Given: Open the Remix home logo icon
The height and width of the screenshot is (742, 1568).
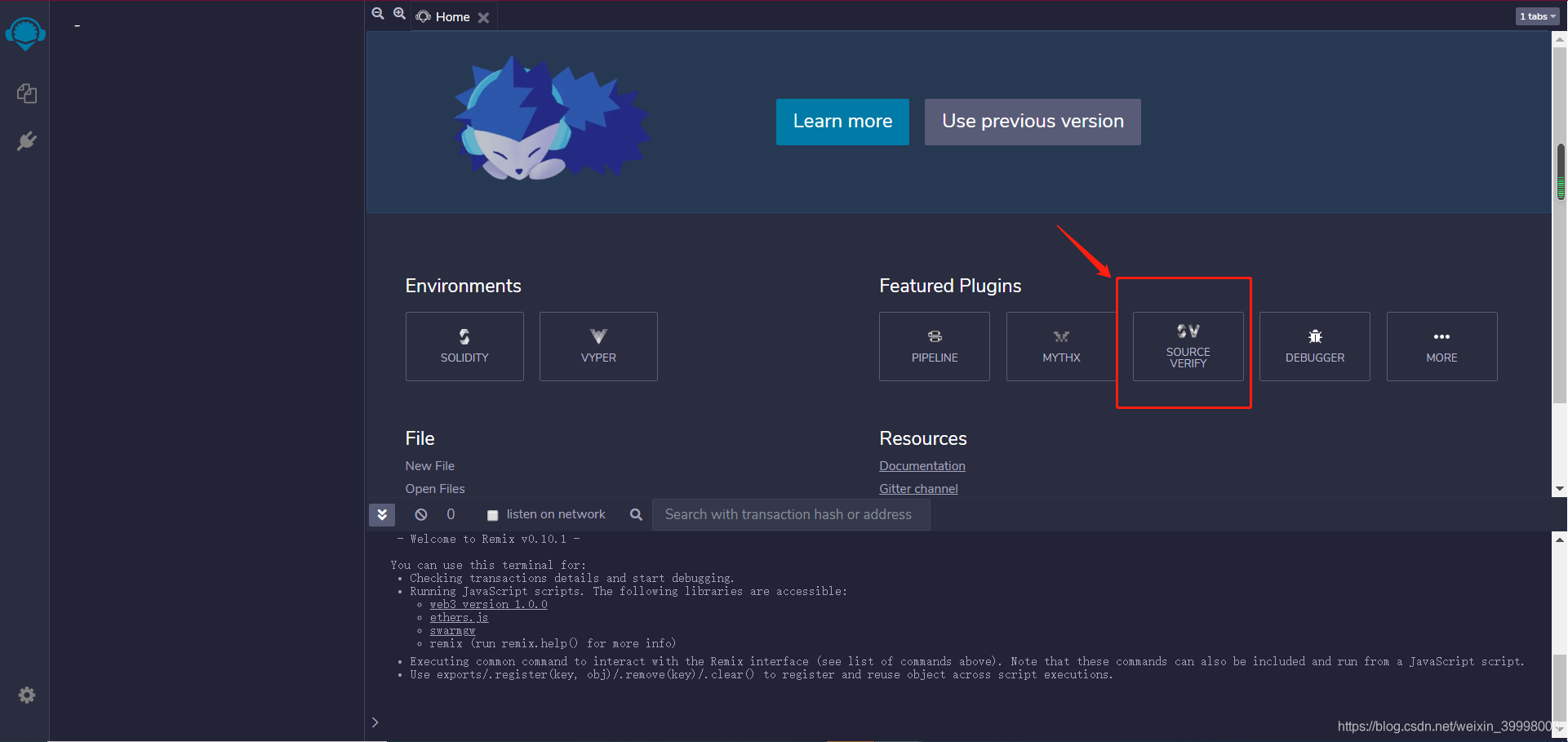Looking at the screenshot, I should tap(25, 33).
